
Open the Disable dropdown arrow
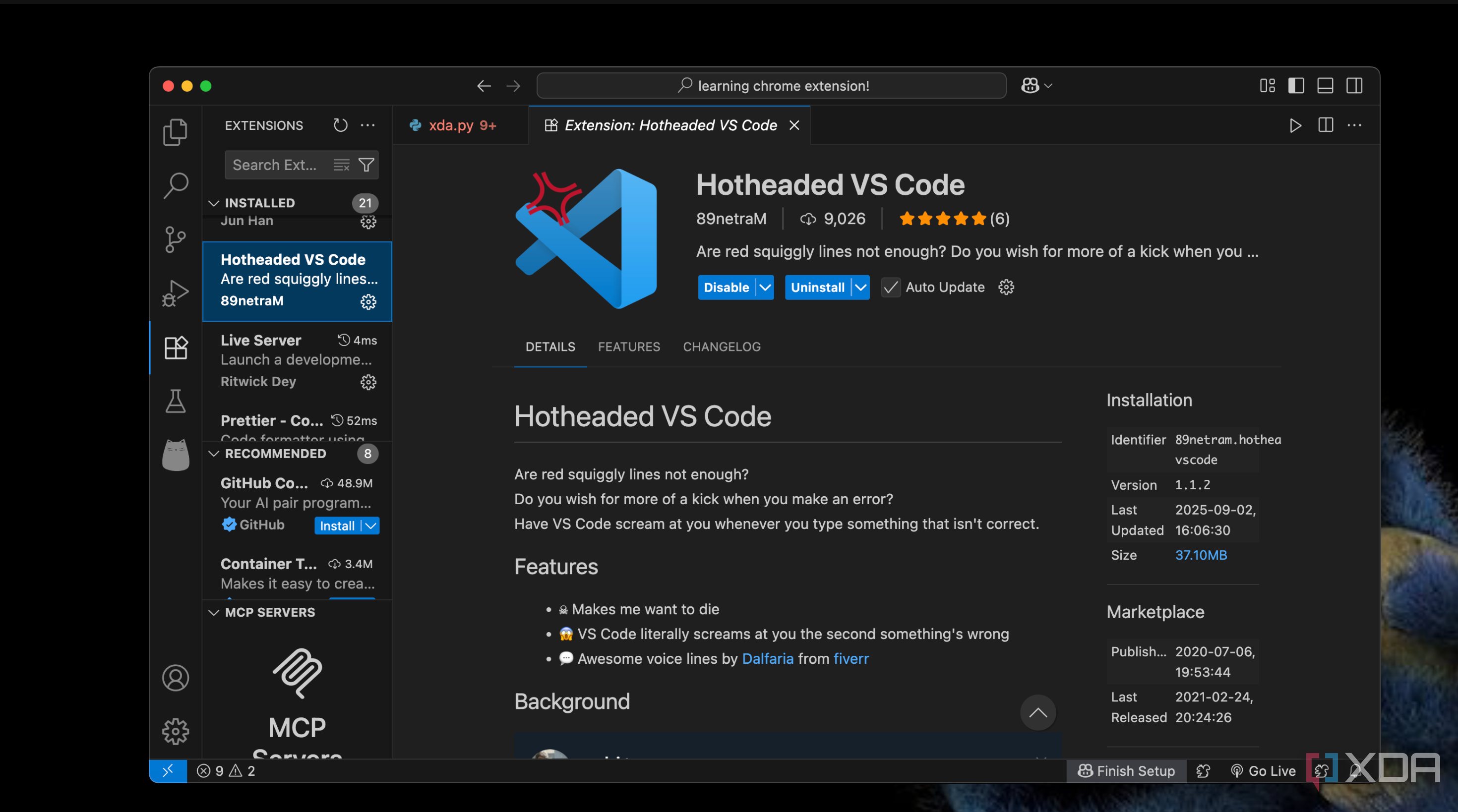(x=765, y=288)
